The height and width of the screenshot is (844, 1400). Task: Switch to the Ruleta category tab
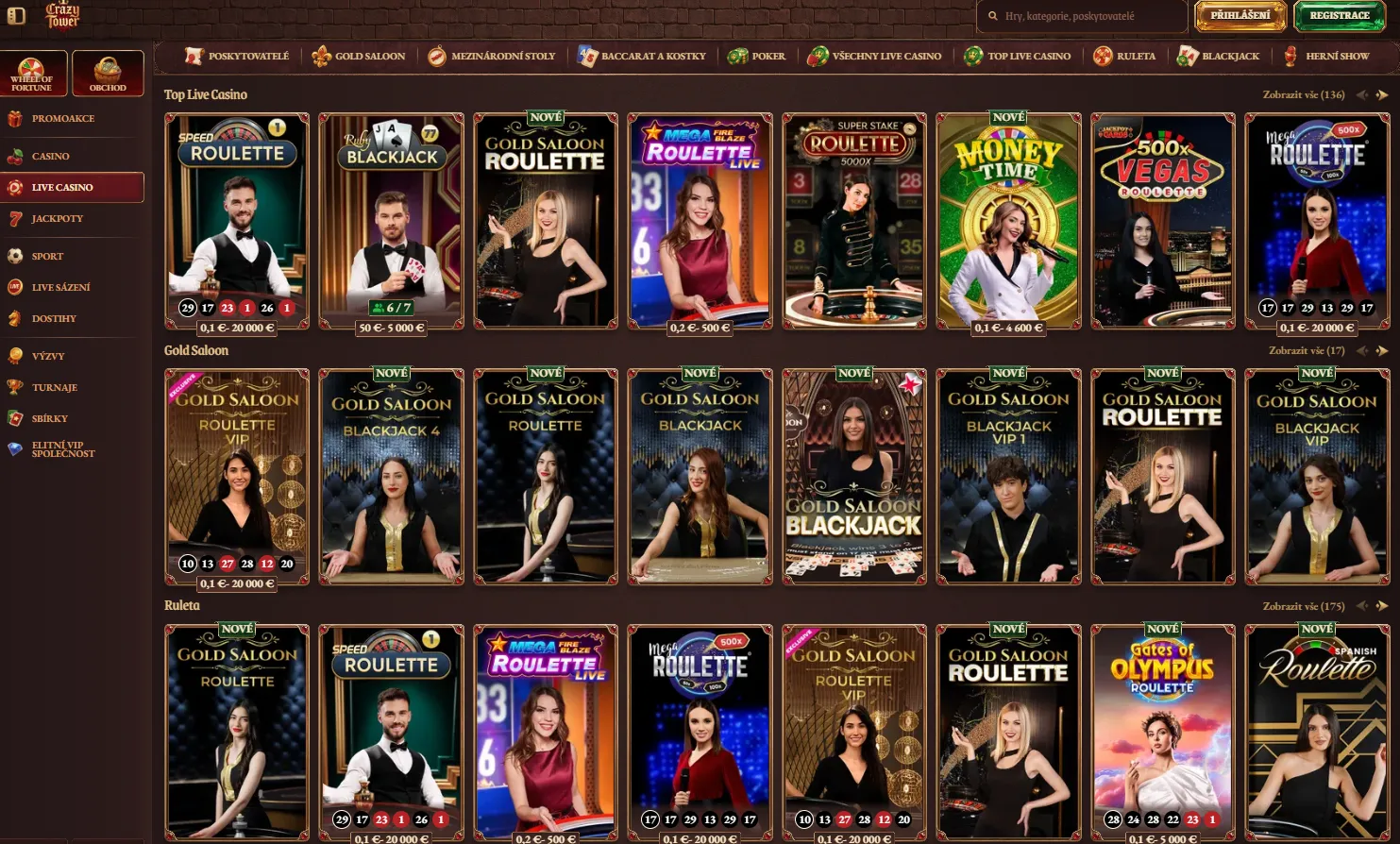(1124, 56)
